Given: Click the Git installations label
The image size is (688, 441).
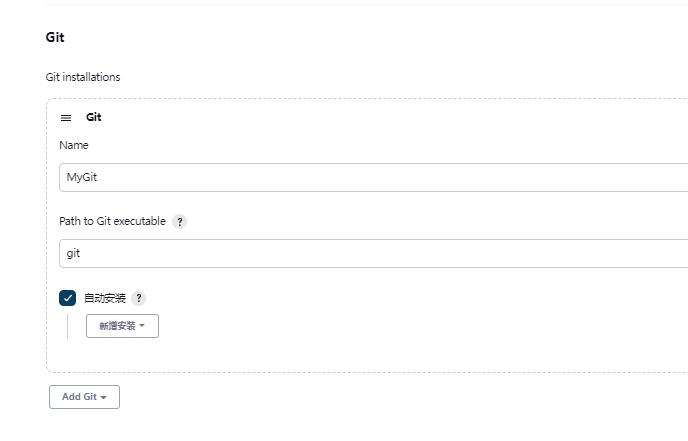Looking at the screenshot, I should (83, 77).
